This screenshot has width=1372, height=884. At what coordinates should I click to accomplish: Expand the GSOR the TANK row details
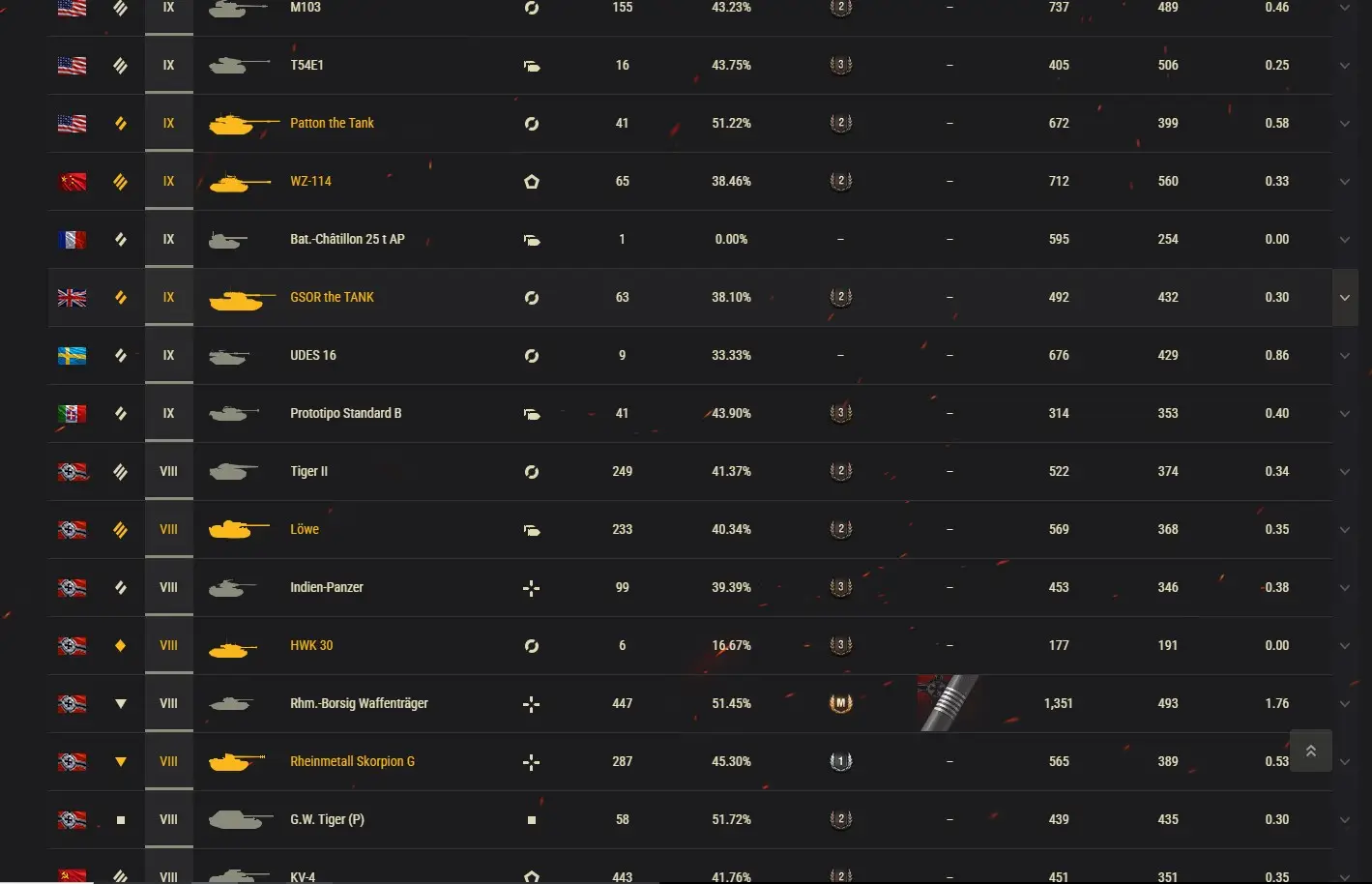click(1344, 297)
